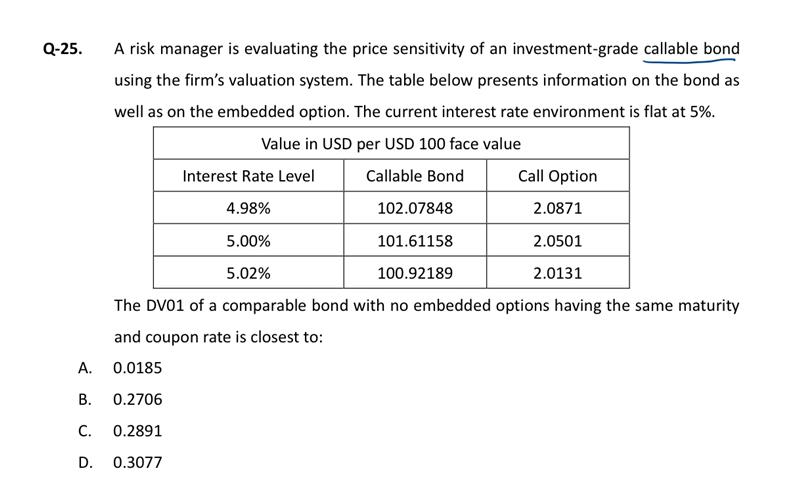Click the "Callable Bond" column header

pyautogui.click(x=415, y=176)
